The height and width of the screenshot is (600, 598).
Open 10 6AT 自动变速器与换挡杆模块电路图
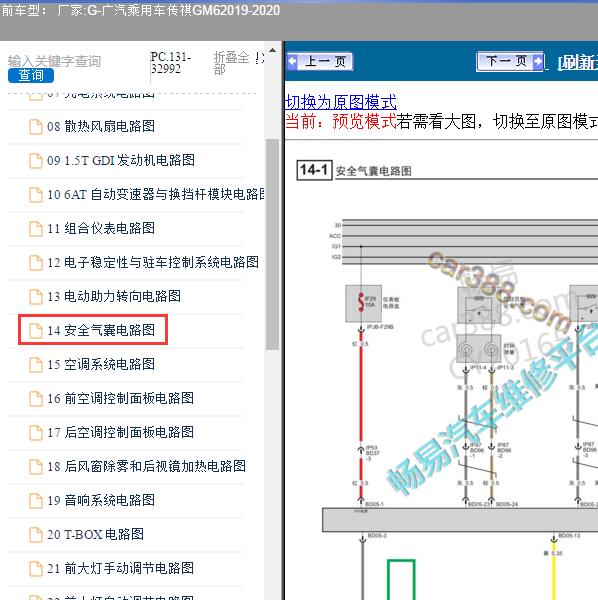pyautogui.click(x=156, y=194)
